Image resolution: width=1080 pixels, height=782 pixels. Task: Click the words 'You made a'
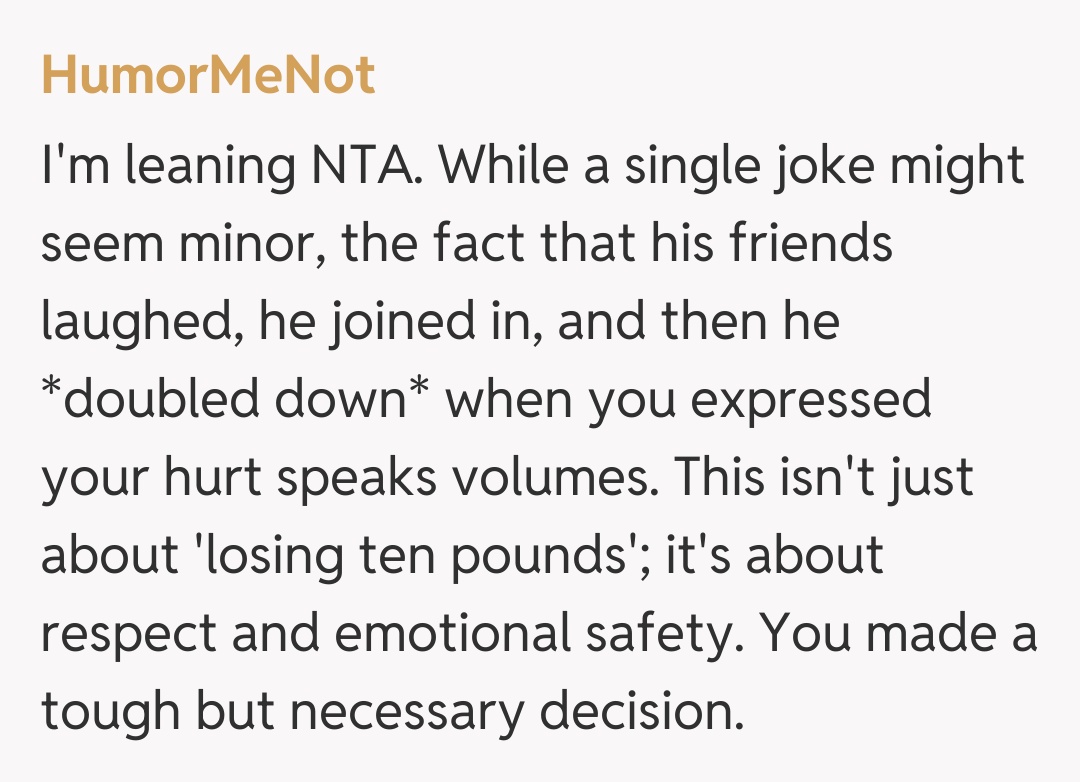pyautogui.click(x=914, y=633)
